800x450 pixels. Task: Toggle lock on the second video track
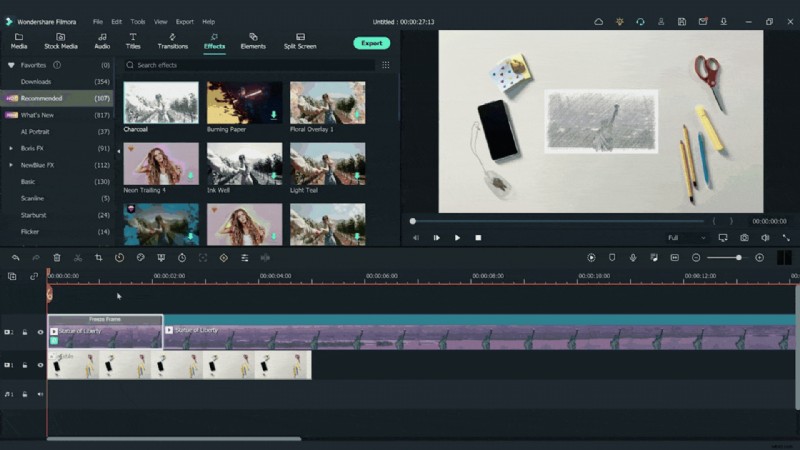tap(25, 365)
